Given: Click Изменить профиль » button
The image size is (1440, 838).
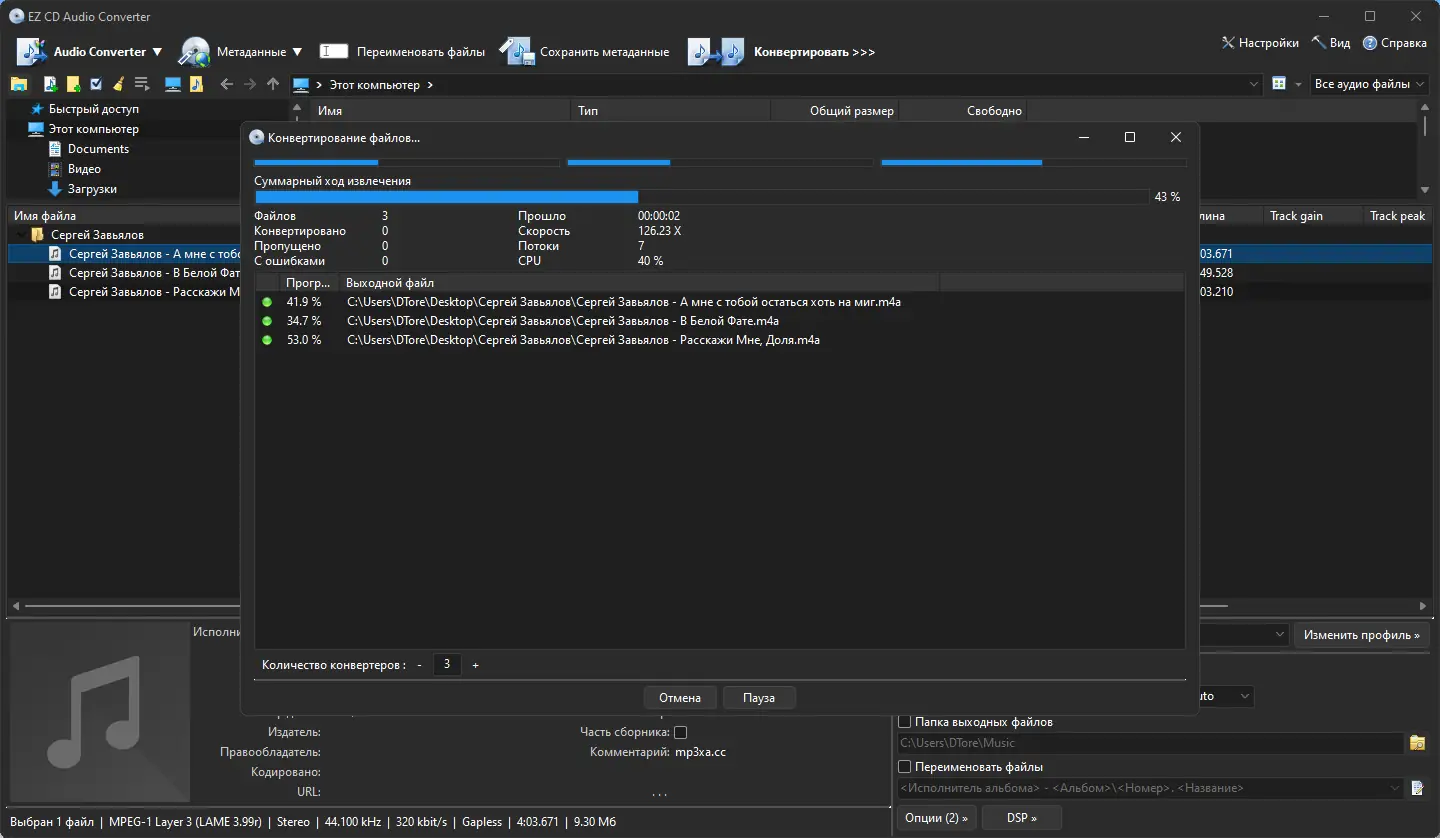Looking at the screenshot, I should pos(1362,635).
